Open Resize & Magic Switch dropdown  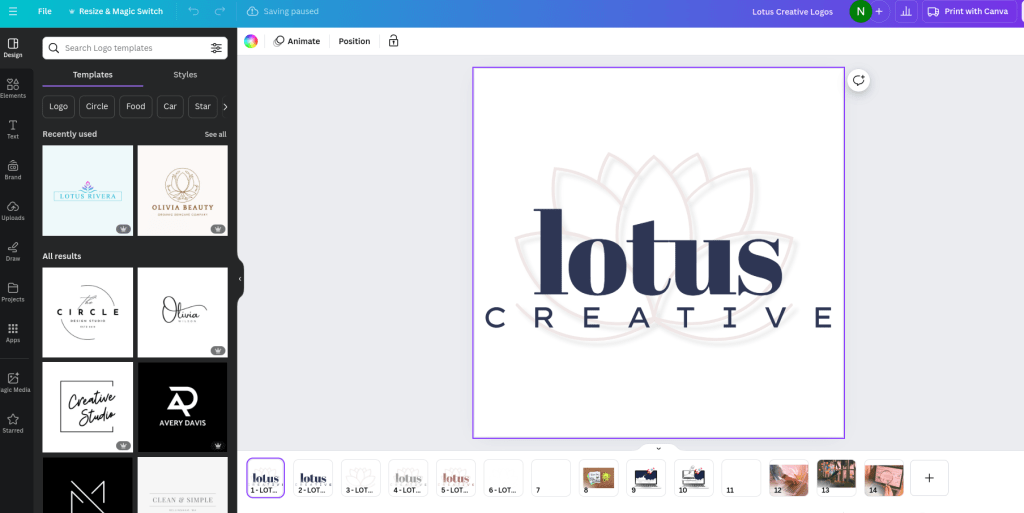coord(114,11)
